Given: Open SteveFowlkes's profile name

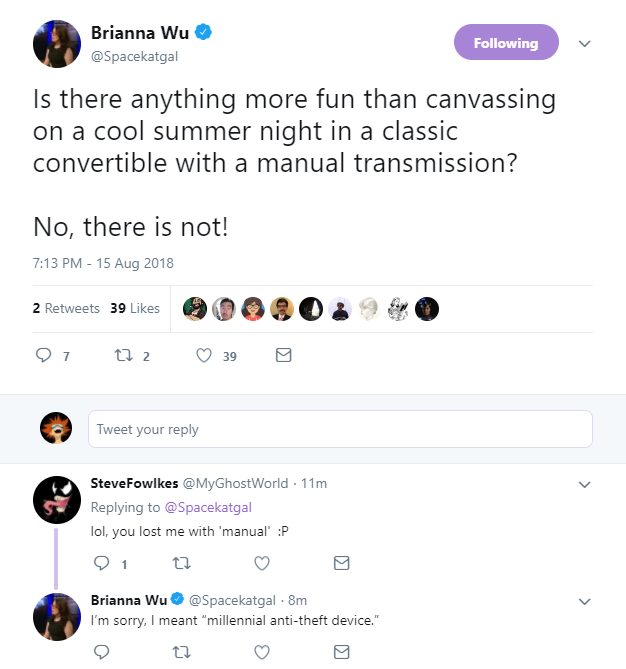Looking at the screenshot, I should pos(134,483).
